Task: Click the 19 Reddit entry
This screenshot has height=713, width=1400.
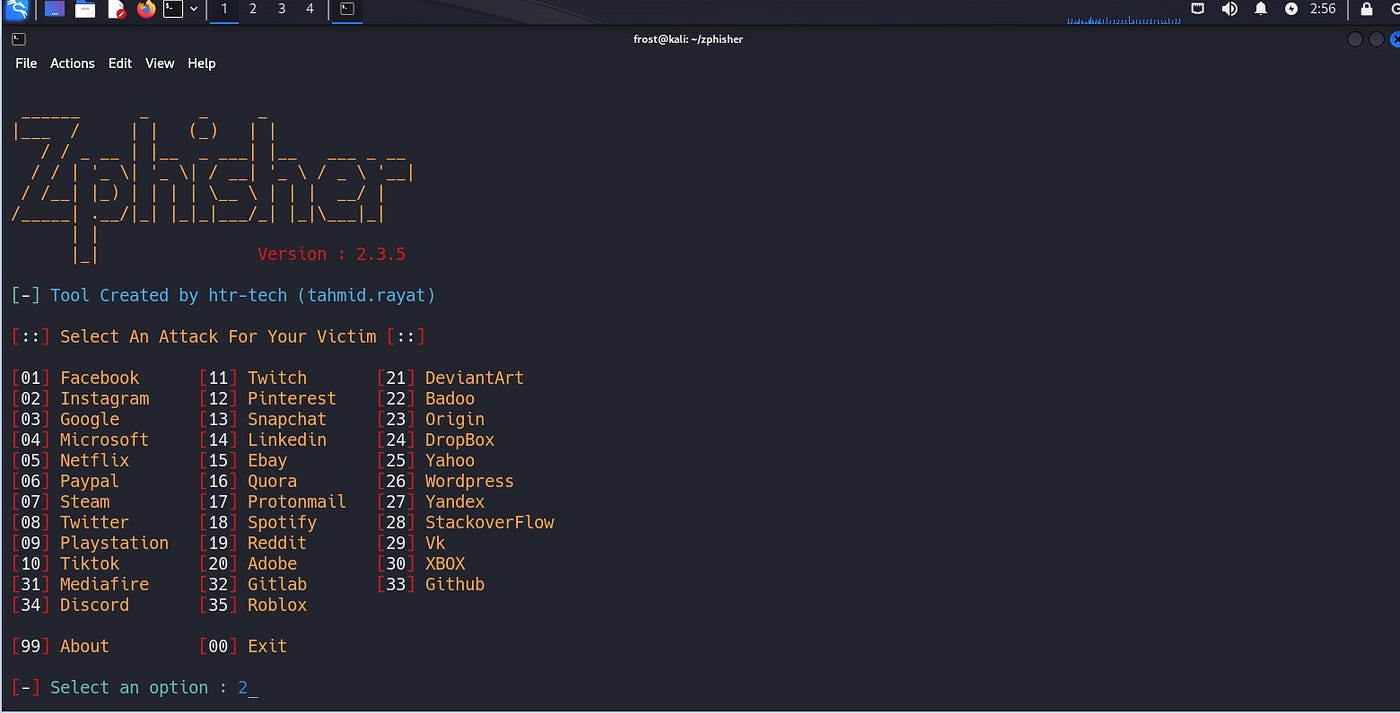Action: click(253, 543)
